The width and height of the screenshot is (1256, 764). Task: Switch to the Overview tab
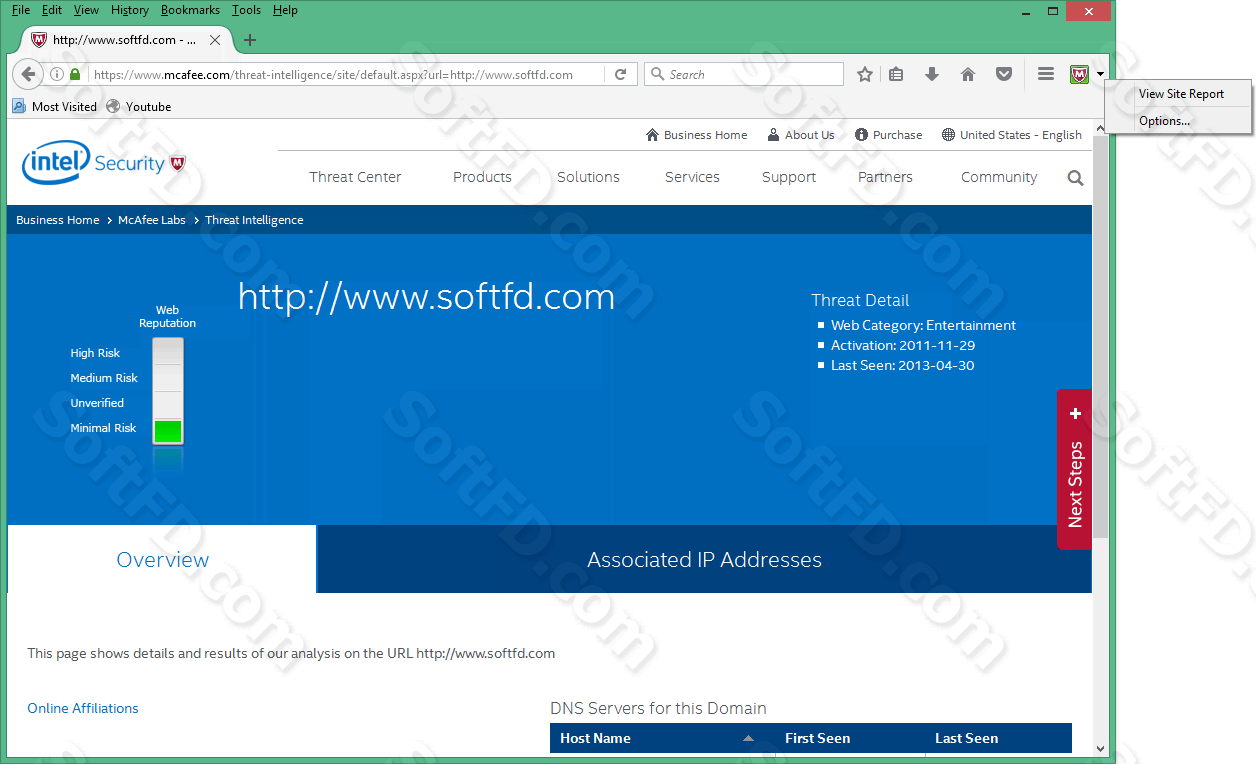pyautogui.click(x=162, y=559)
